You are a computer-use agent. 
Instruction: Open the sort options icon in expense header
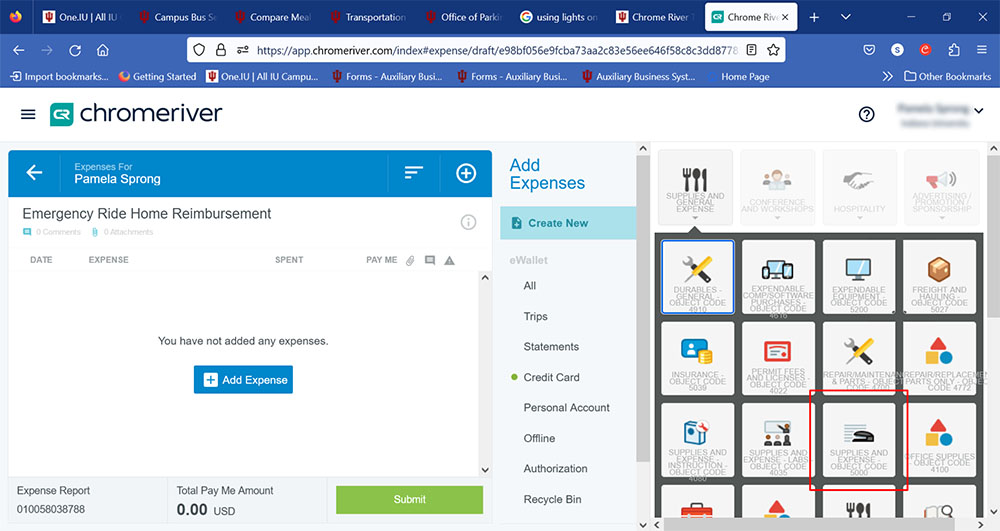[x=413, y=173]
